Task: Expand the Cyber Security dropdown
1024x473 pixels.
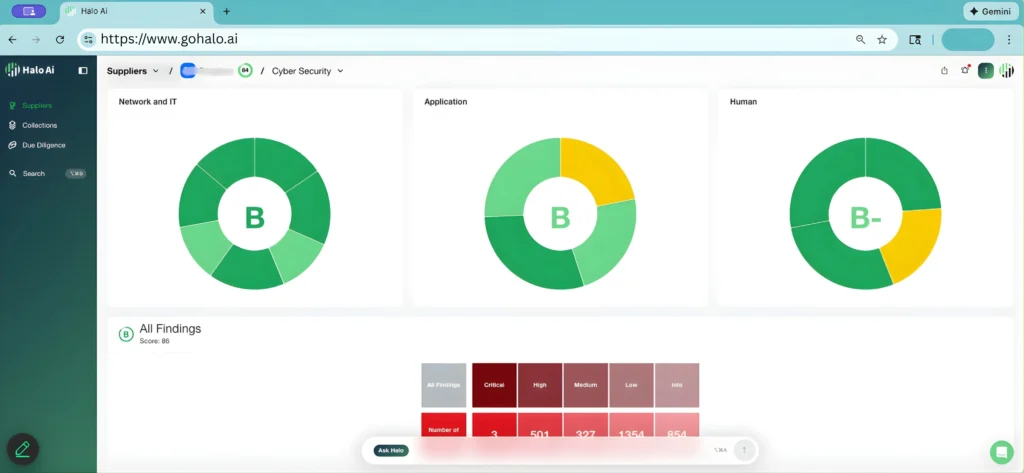Action: (307, 71)
